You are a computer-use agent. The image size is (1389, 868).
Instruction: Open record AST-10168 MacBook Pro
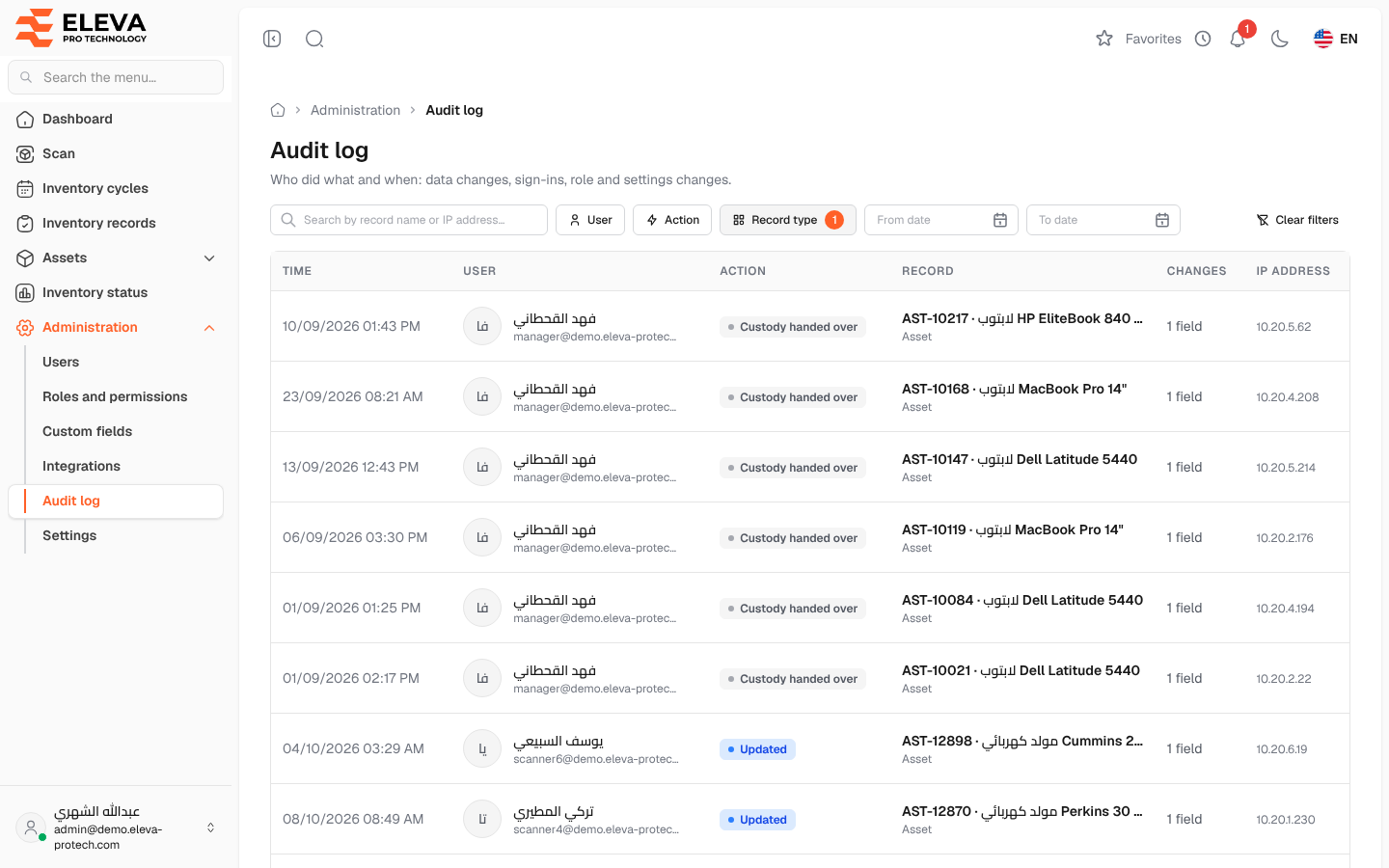1014,389
